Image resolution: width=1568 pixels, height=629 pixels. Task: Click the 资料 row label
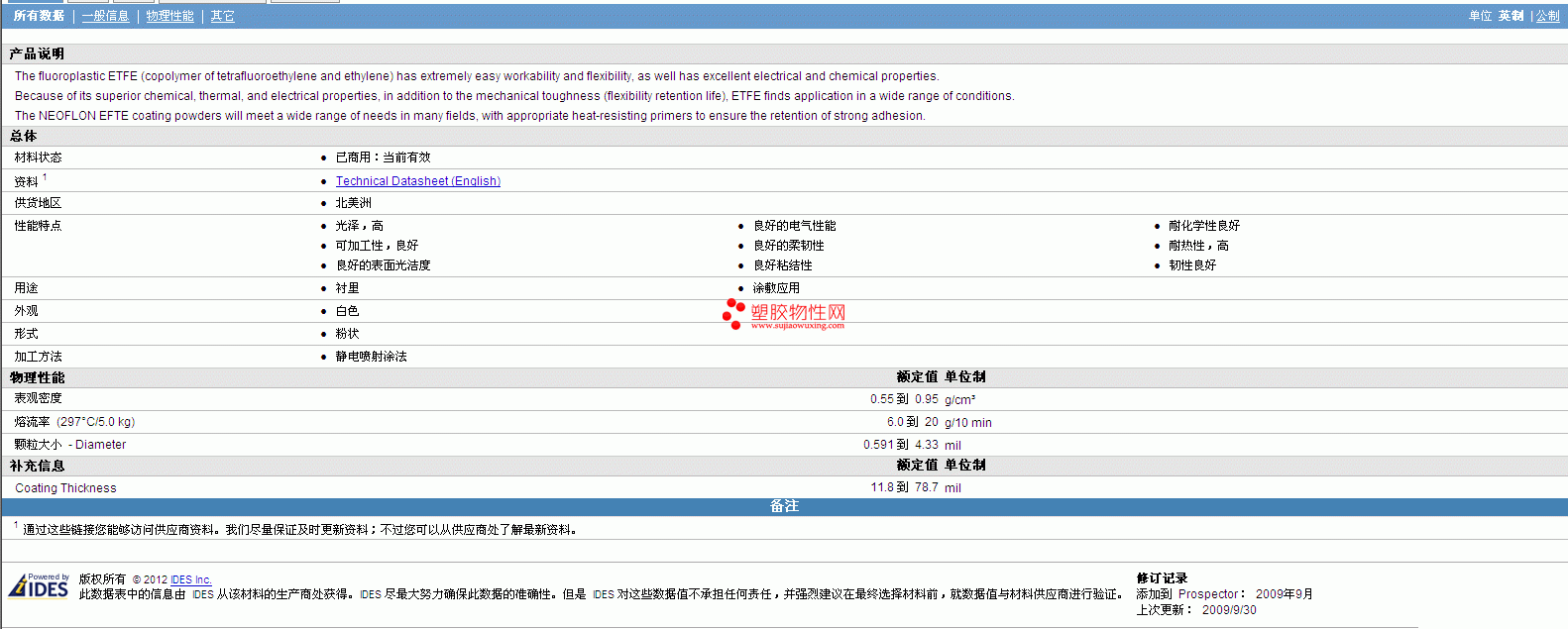pos(26,181)
